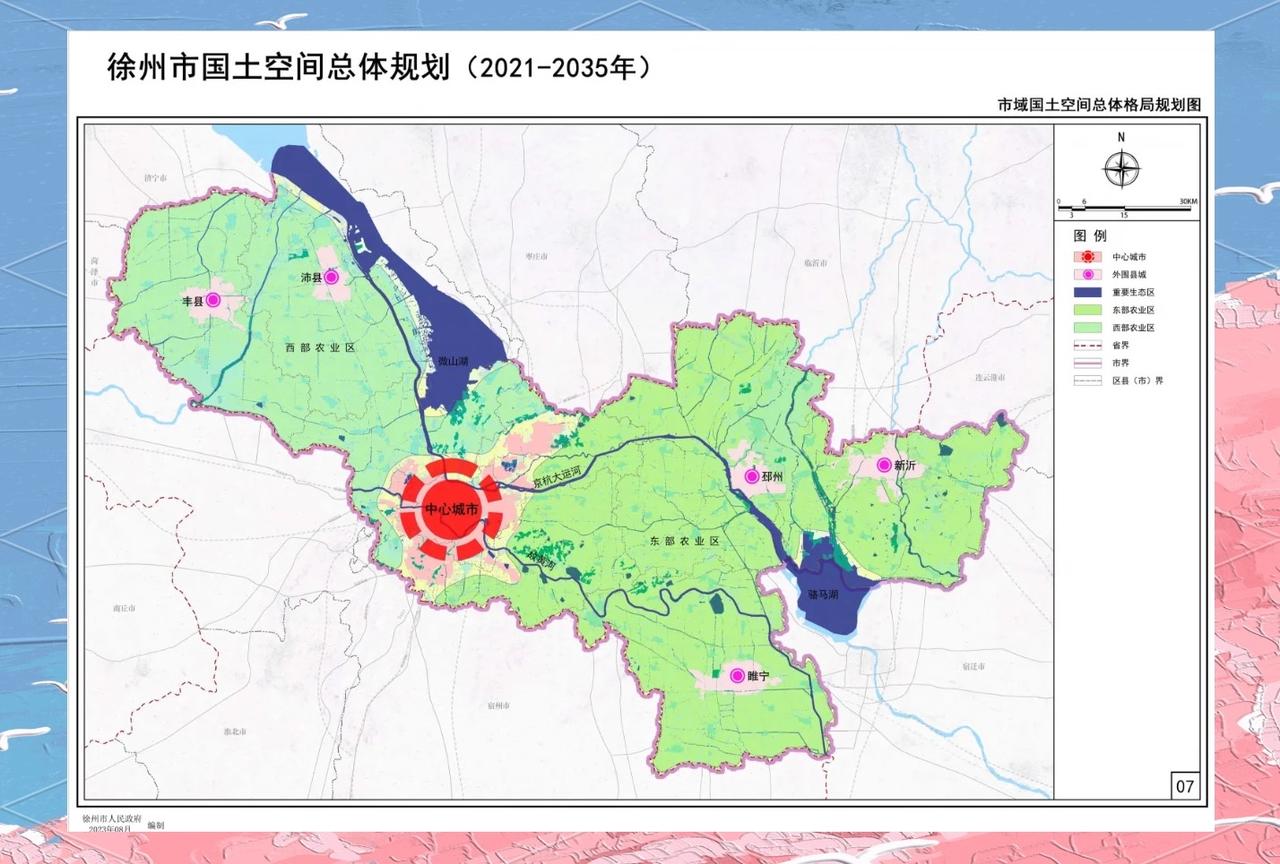
Task: Select the magenta marker for 邳州
Action: point(752,476)
